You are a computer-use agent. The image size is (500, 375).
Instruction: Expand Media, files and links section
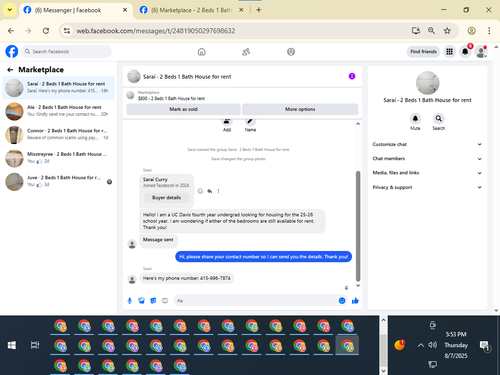[427, 173]
